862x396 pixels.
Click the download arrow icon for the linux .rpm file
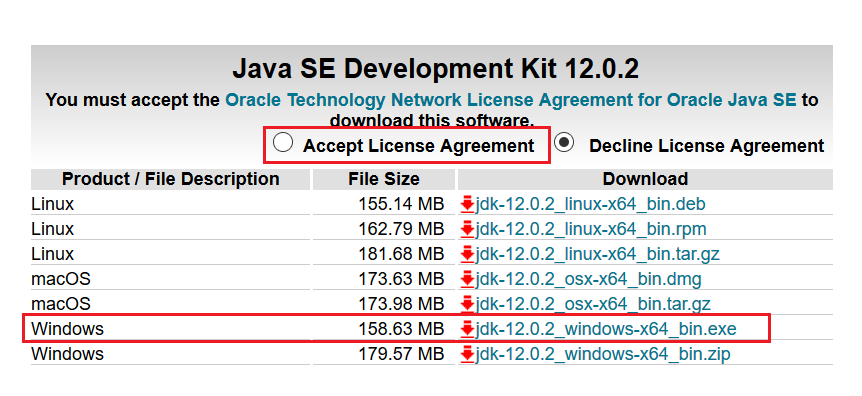coord(467,229)
